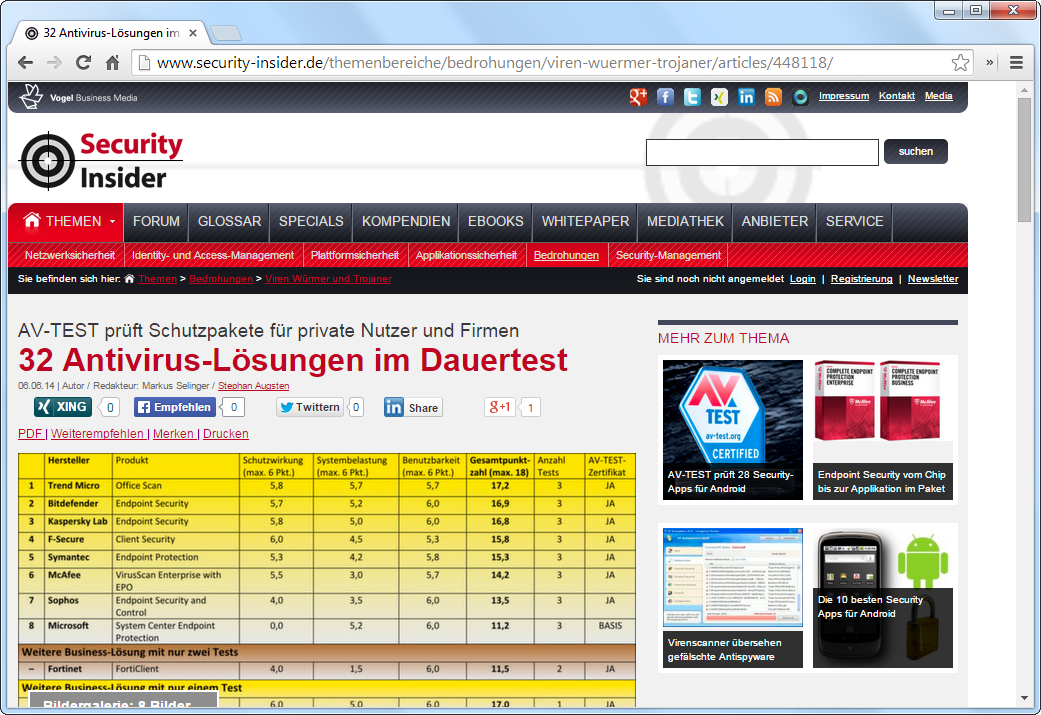Show hidden extensions with the chevron
The image size is (1041, 715).
990,63
